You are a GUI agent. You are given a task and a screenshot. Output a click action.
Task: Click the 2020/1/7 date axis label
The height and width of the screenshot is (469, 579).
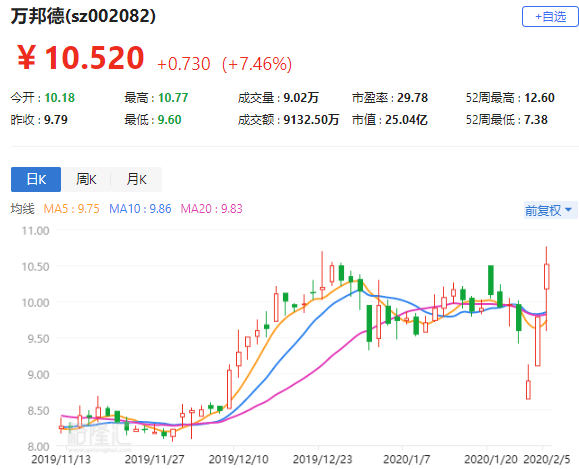407,460
